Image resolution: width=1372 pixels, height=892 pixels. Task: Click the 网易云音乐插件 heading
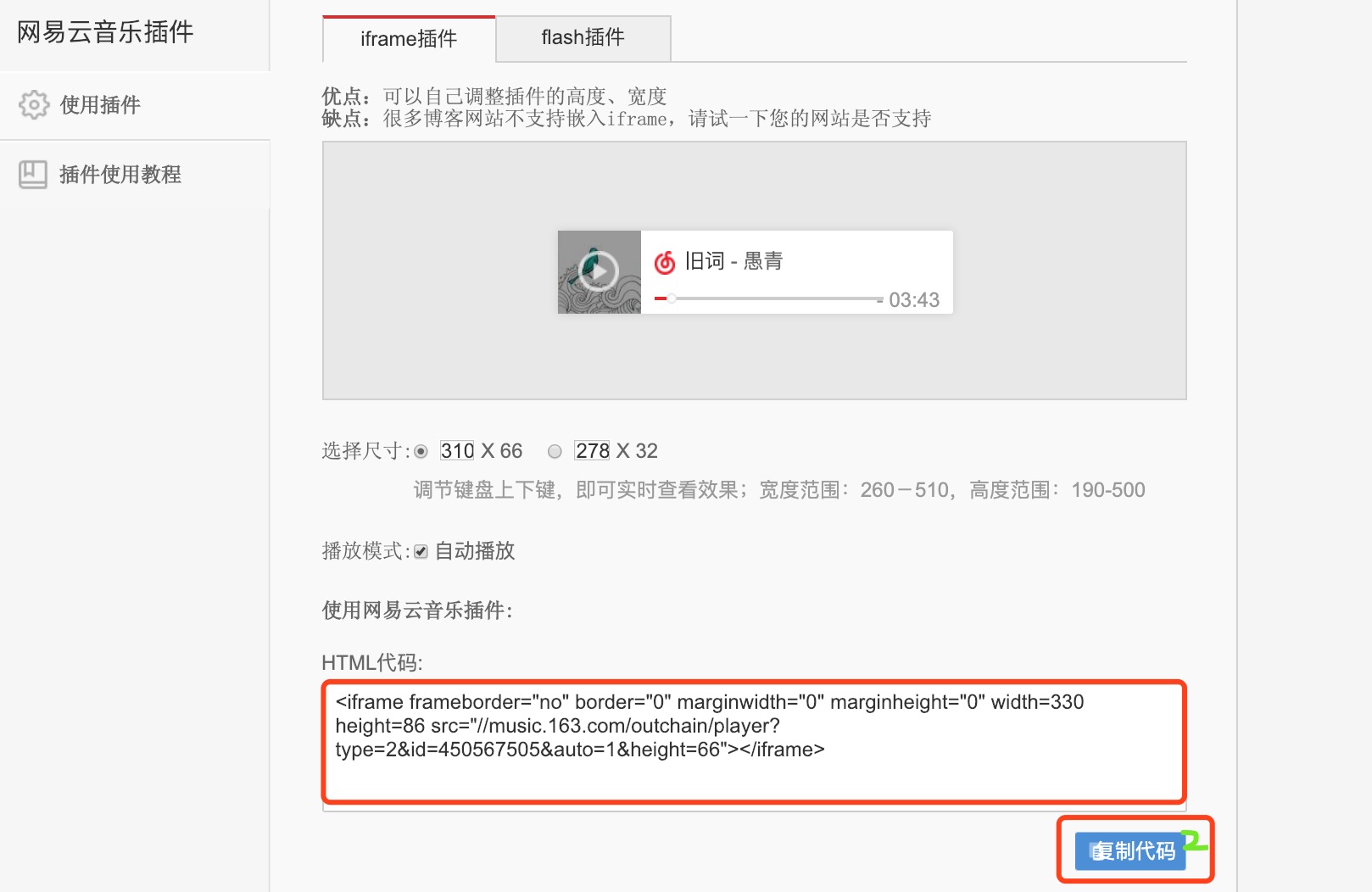tap(105, 32)
